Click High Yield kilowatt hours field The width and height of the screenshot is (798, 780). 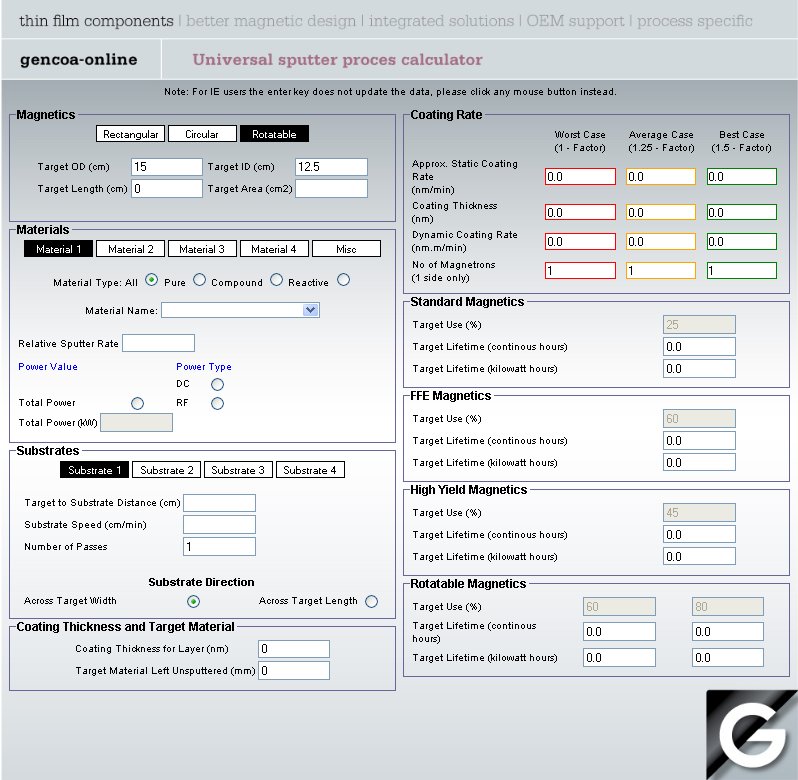pos(699,557)
